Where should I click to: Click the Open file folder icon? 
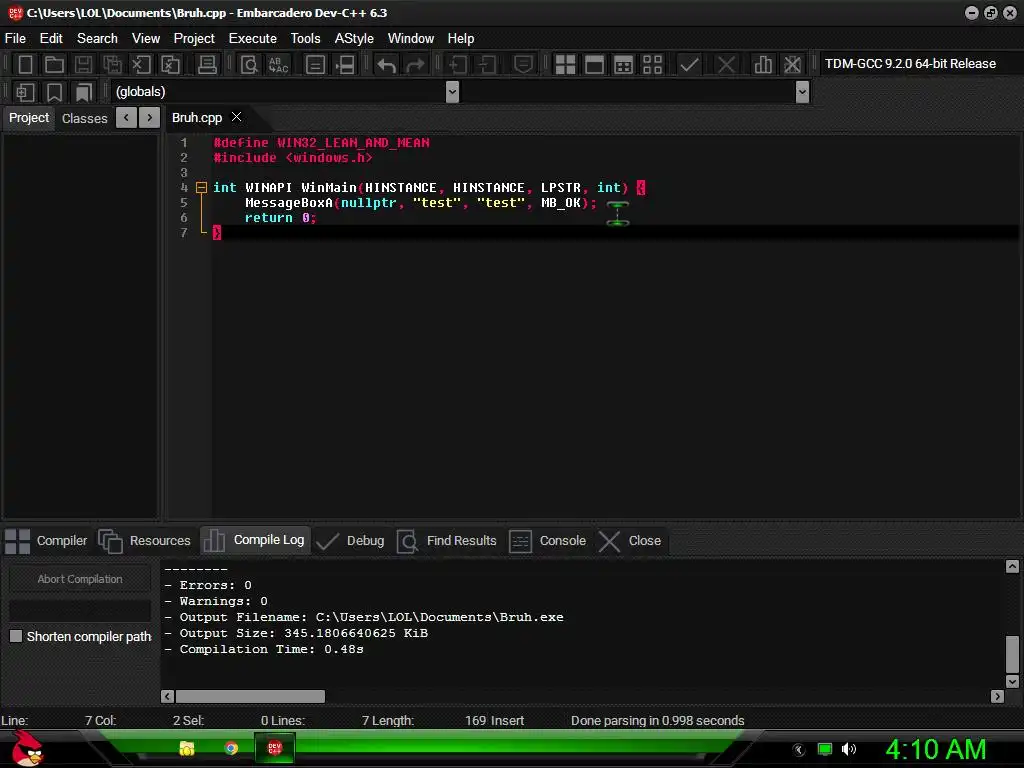click(54, 65)
